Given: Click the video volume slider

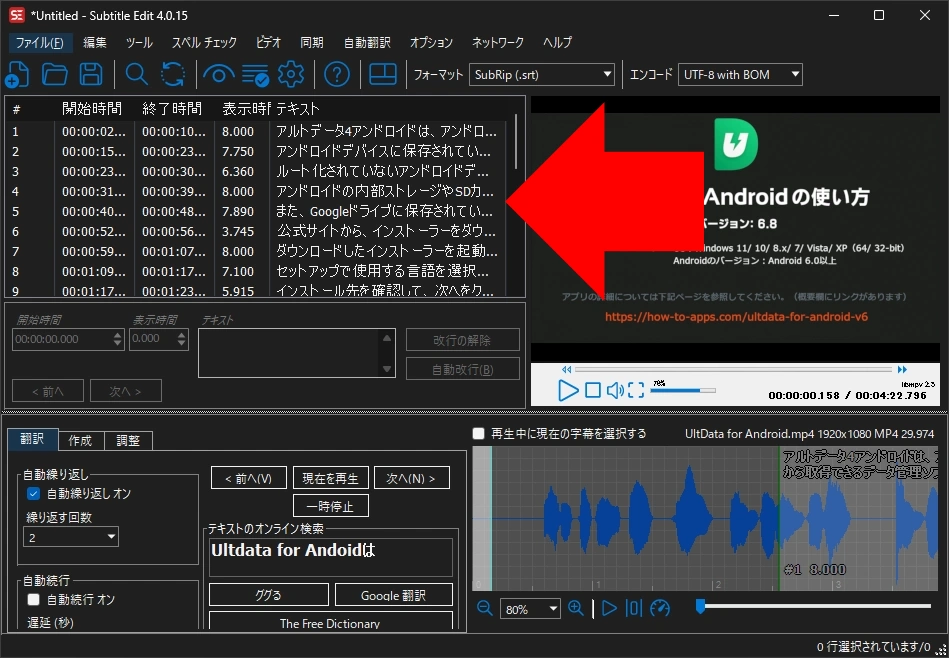Looking at the screenshot, I should [x=683, y=390].
